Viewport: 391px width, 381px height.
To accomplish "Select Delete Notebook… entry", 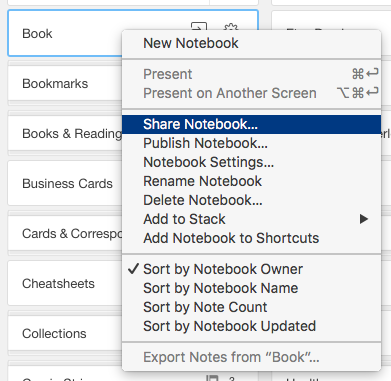I will click(x=252, y=200).
